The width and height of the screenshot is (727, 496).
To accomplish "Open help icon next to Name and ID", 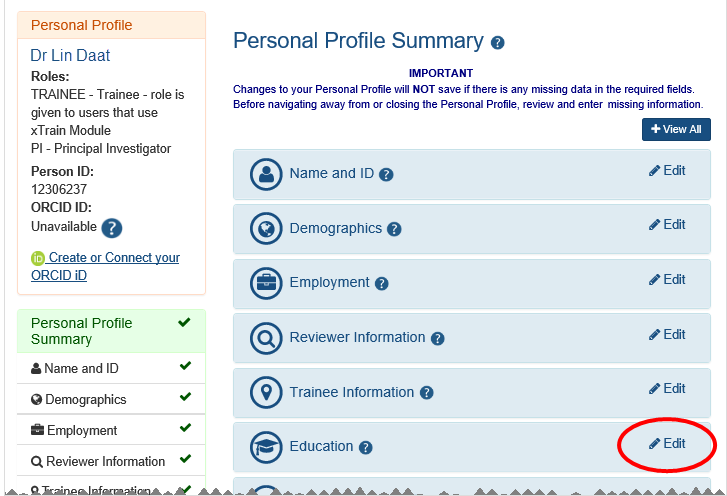I will tap(386, 175).
